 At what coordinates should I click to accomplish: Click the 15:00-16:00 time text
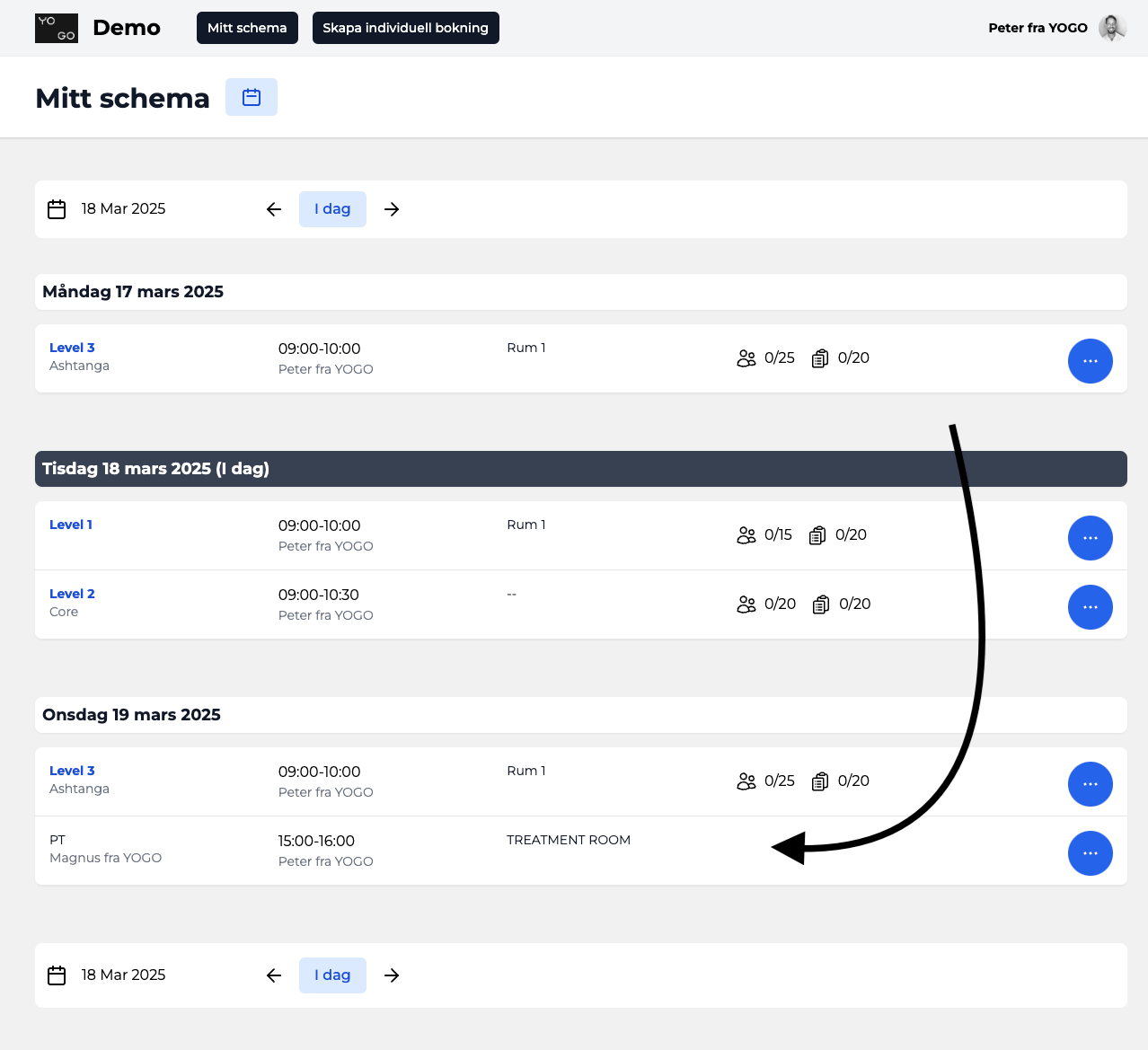[316, 841]
